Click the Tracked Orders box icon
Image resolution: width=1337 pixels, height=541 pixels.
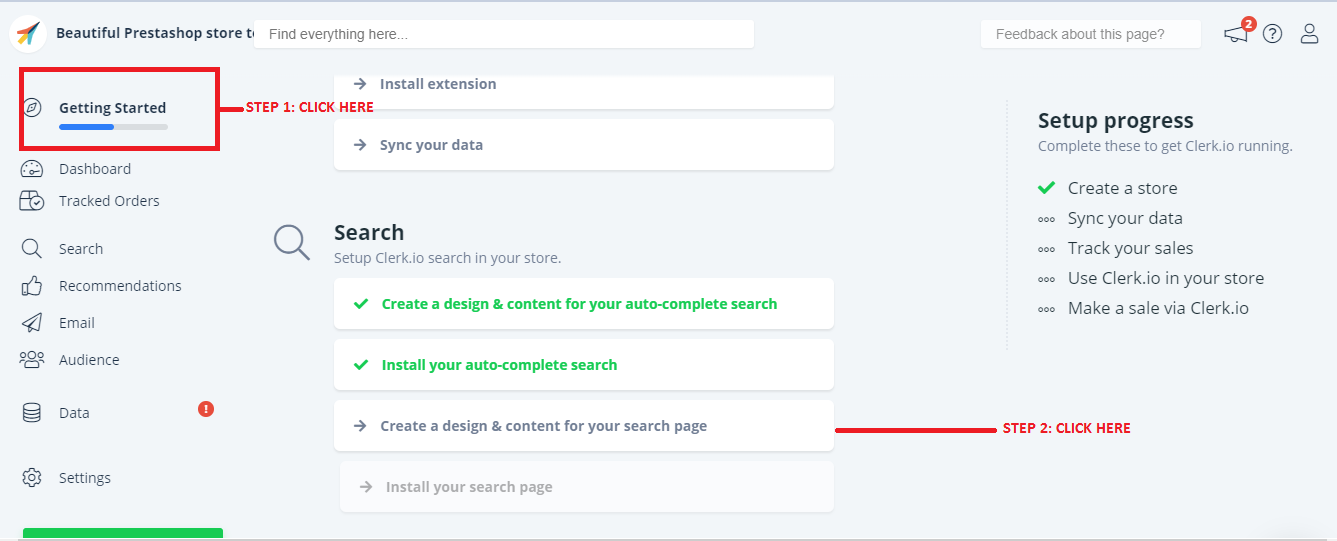(32, 201)
